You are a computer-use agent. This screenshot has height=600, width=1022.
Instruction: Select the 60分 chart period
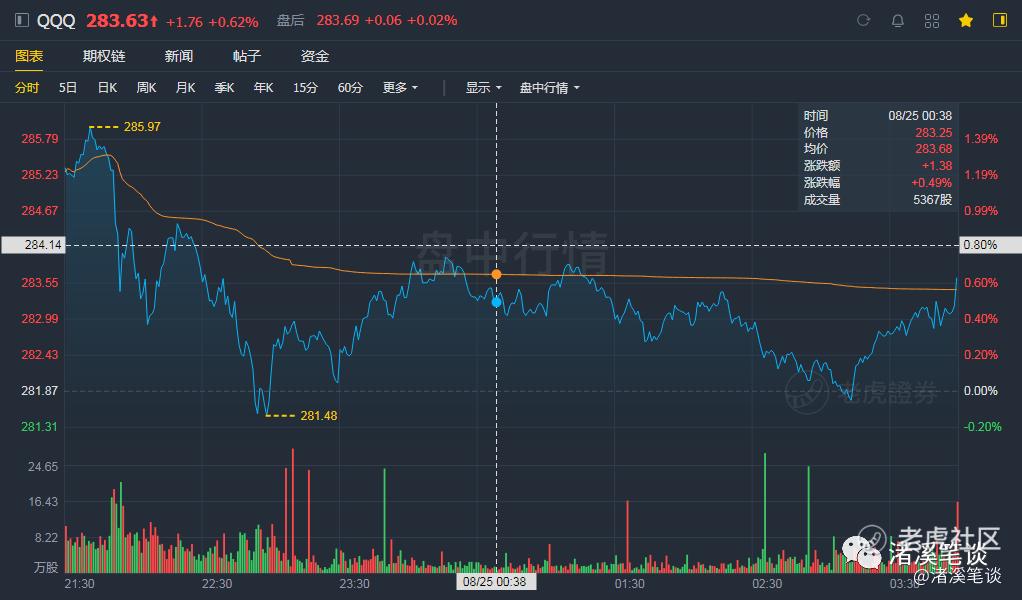[x=350, y=87]
